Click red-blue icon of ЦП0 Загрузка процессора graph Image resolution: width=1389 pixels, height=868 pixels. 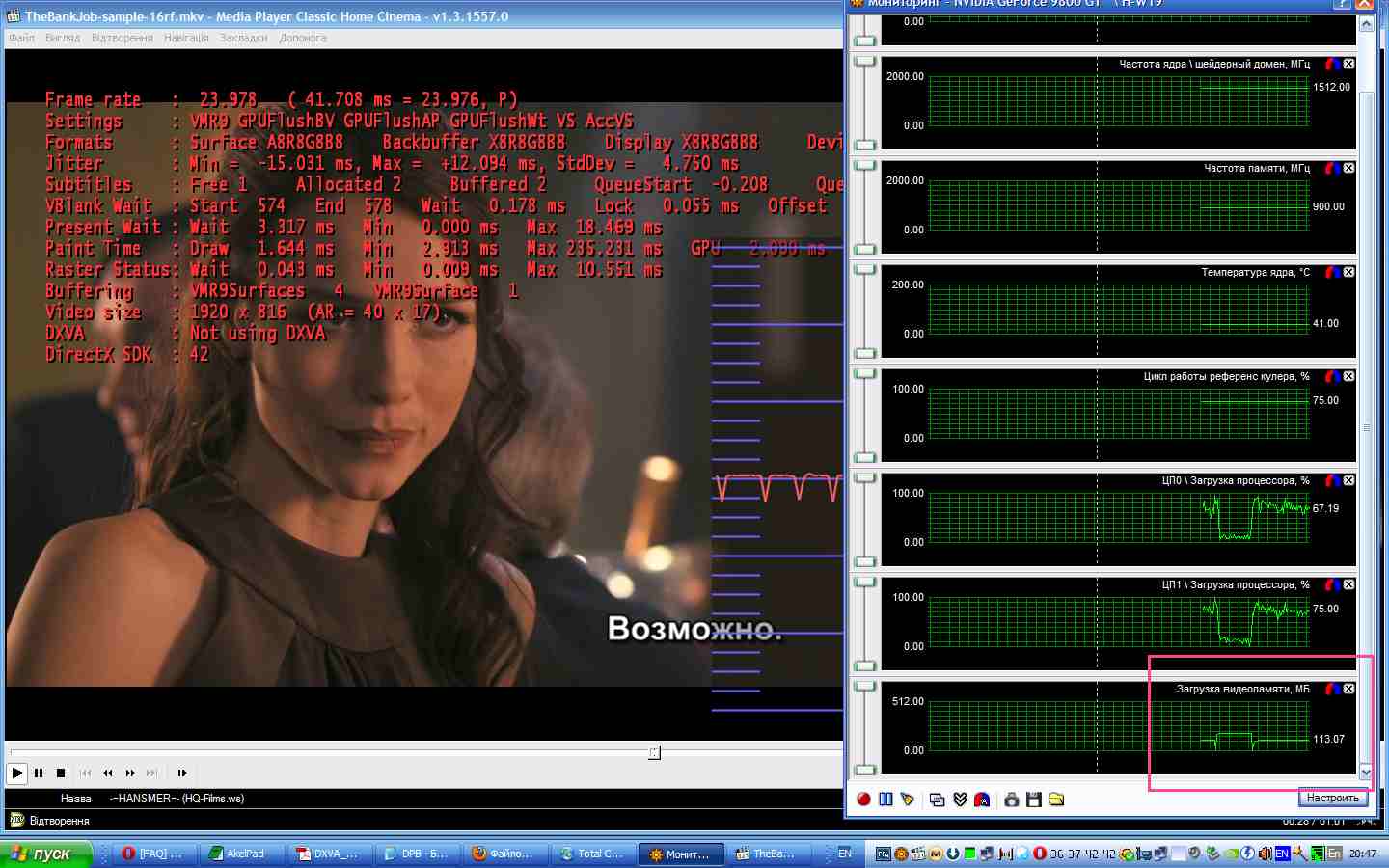[x=1332, y=480]
